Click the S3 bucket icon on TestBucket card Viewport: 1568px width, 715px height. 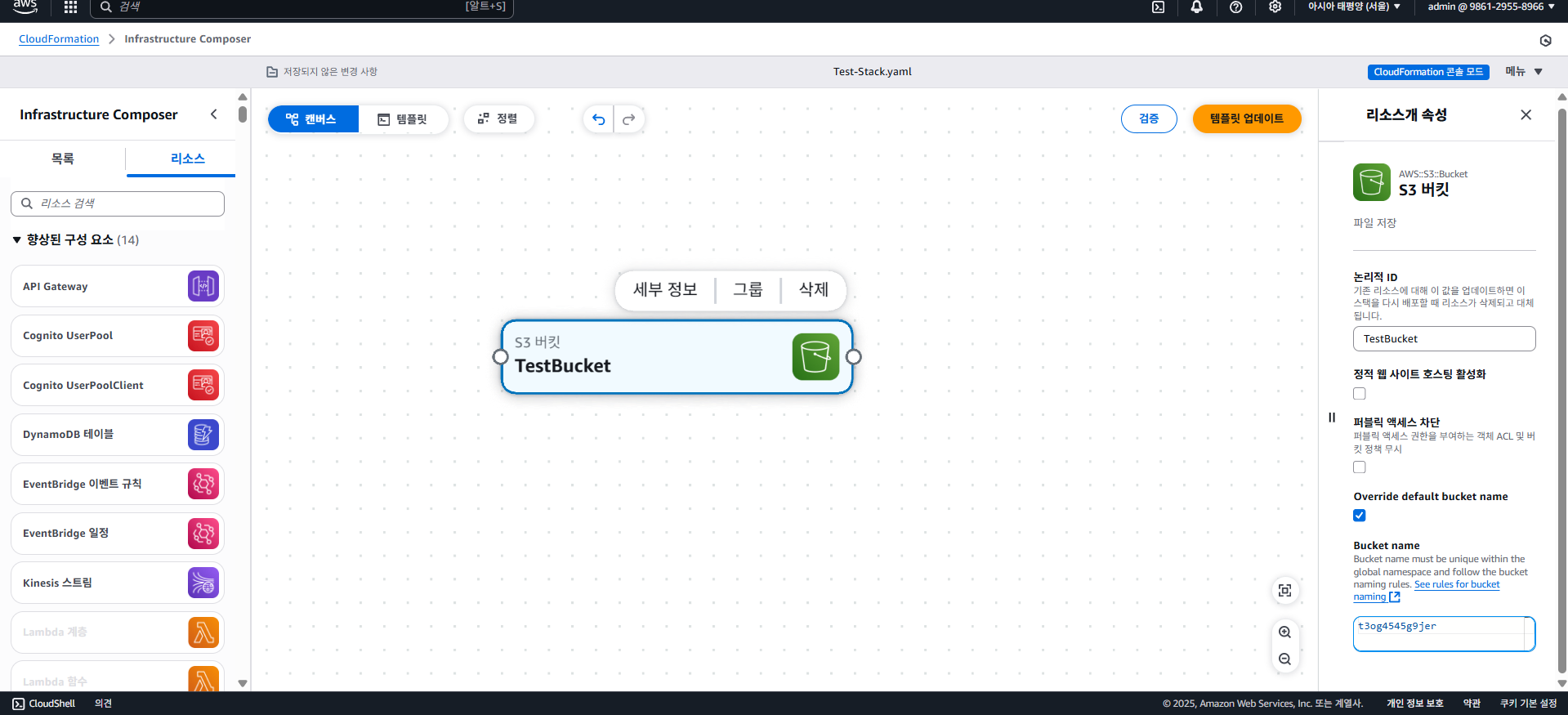[x=815, y=357]
